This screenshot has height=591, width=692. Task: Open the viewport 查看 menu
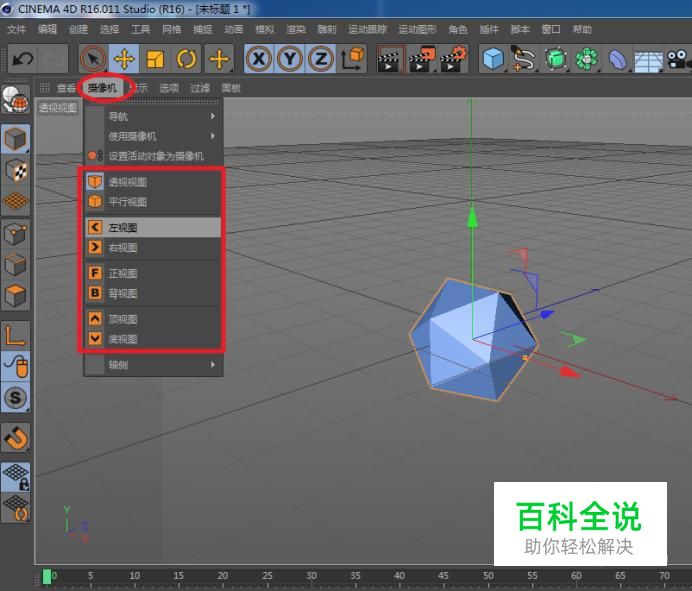[x=66, y=88]
